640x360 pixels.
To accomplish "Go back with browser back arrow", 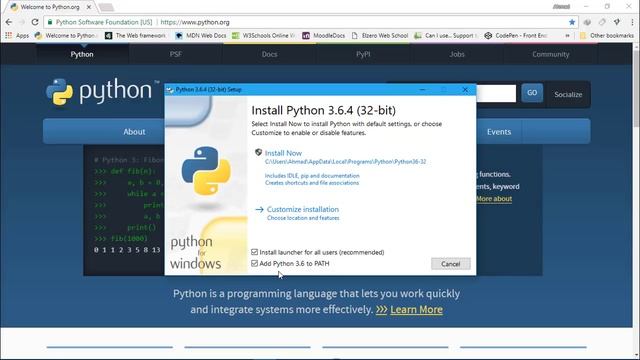I will tap(9, 22).
